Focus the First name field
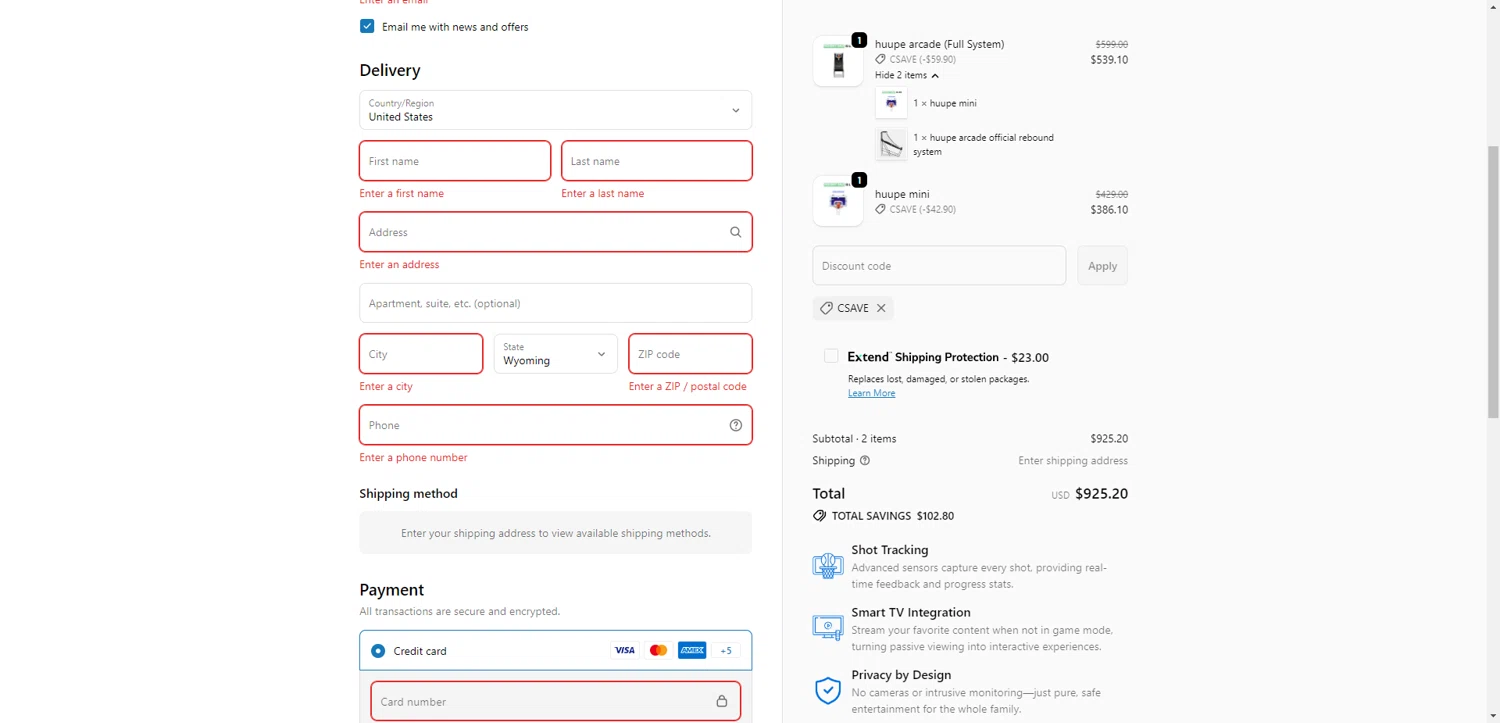 [455, 161]
